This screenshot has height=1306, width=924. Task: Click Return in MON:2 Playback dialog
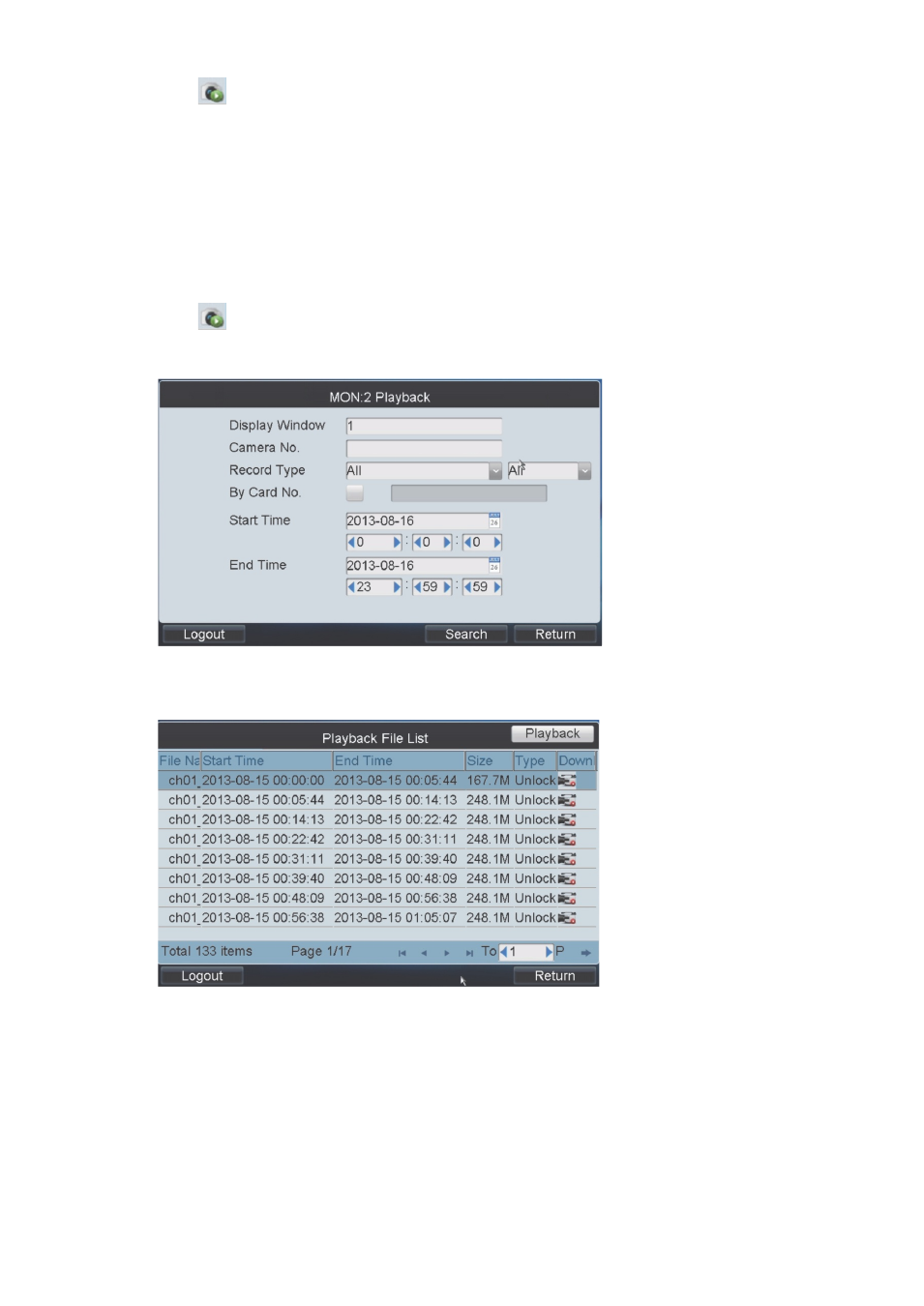click(555, 635)
